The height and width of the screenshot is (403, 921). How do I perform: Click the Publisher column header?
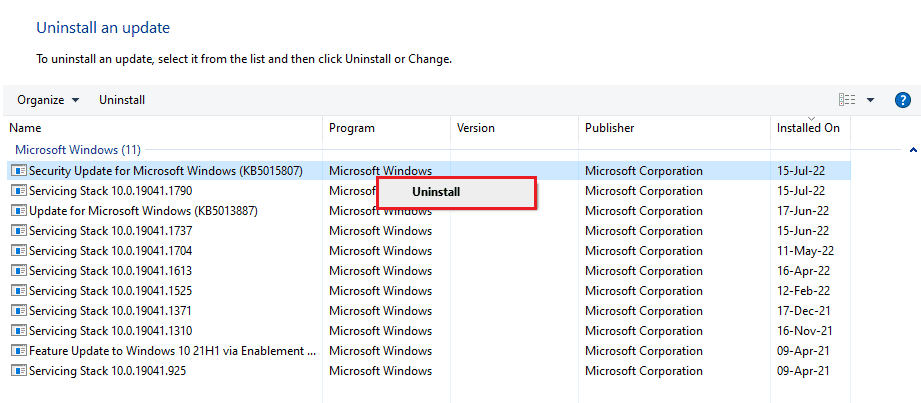click(x=610, y=128)
